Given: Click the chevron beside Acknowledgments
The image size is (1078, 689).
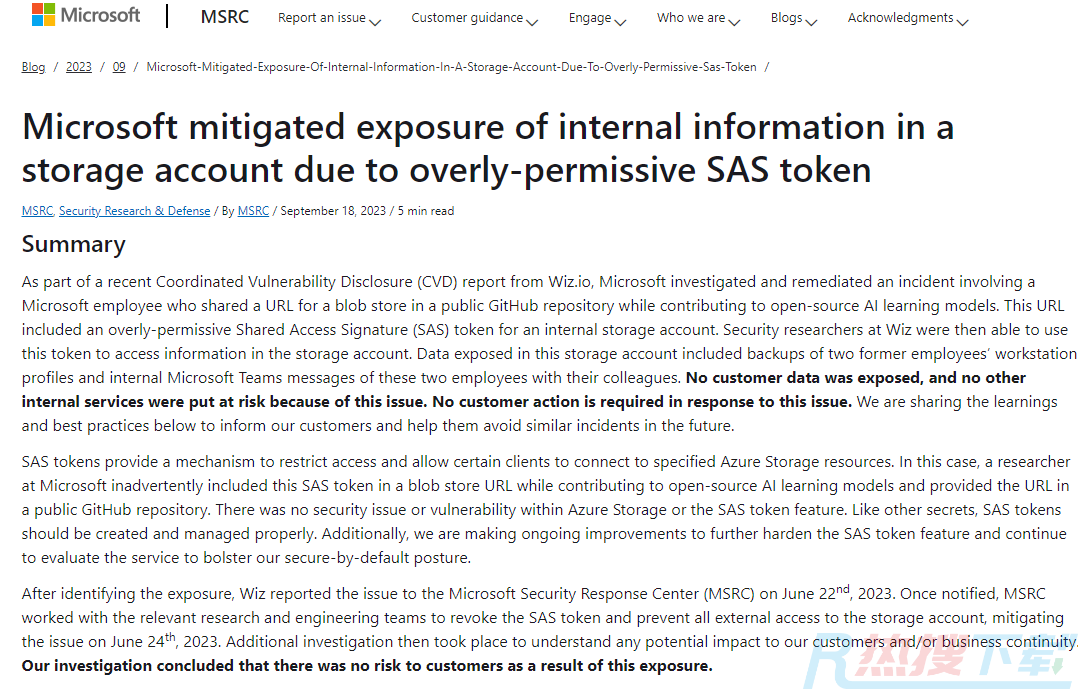Looking at the screenshot, I should click(x=962, y=22).
